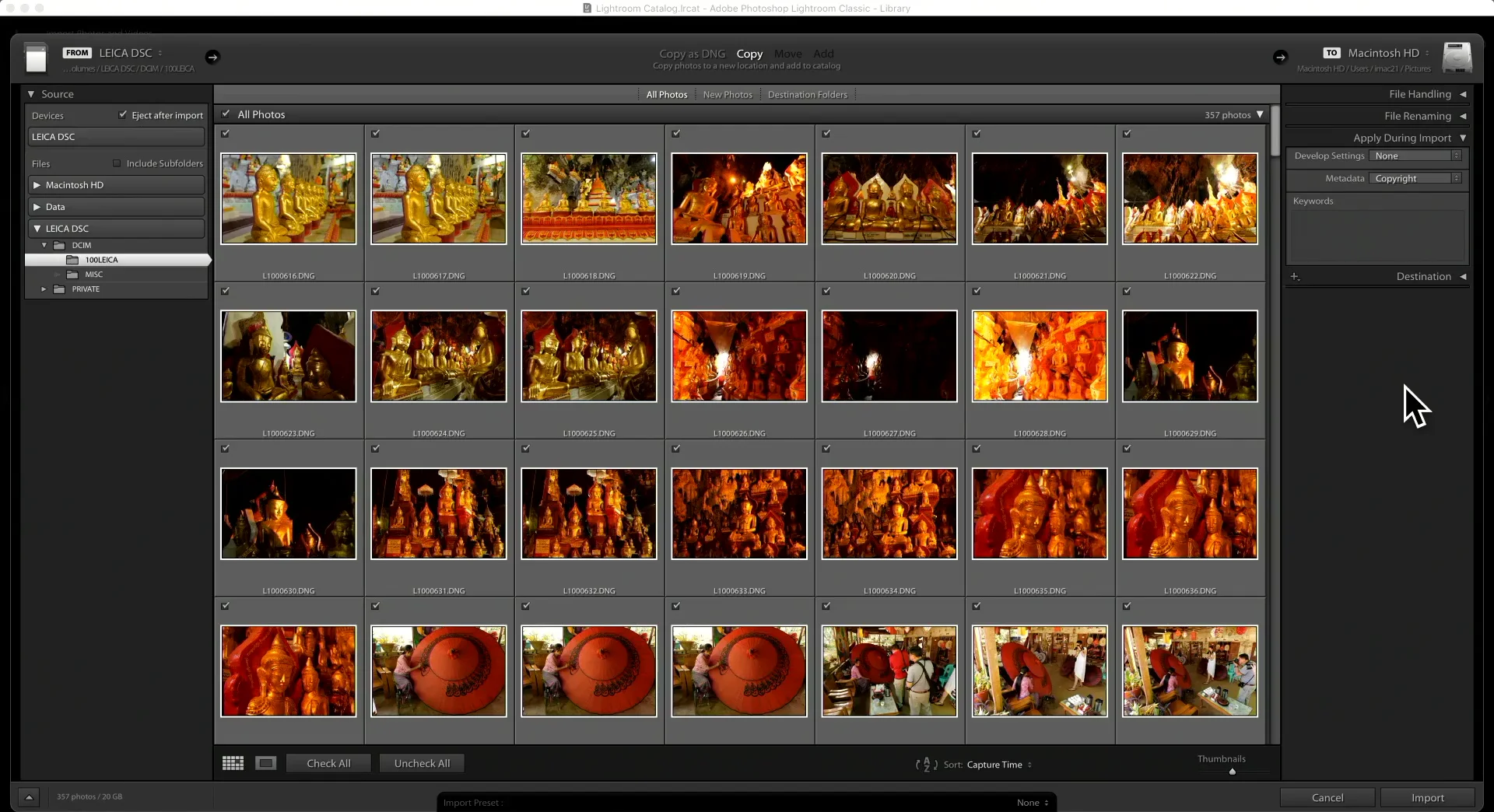Click the PRIVATE folder icon
The width and height of the screenshot is (1494, 812).
point(59,289)
